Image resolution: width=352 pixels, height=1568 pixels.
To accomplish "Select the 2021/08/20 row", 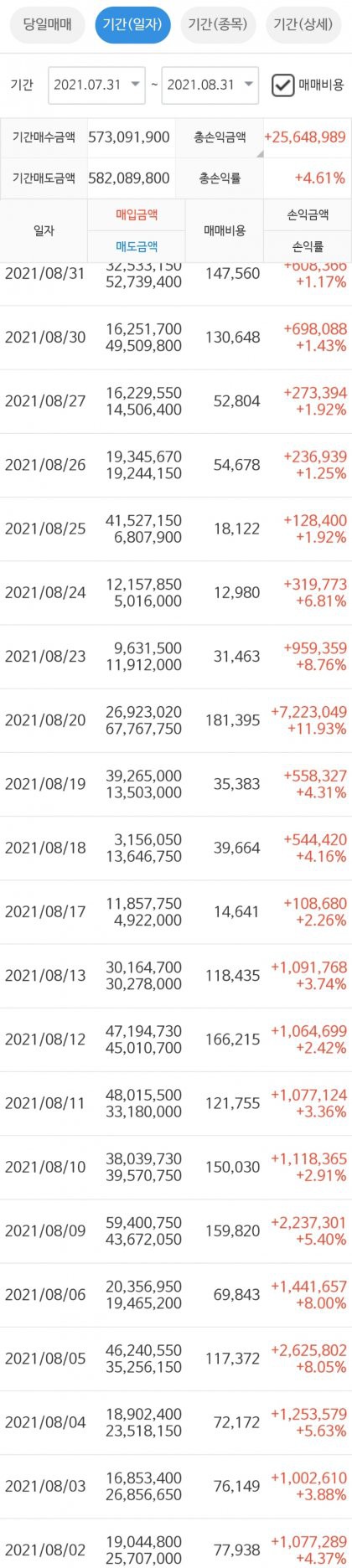I will [176, 720].
